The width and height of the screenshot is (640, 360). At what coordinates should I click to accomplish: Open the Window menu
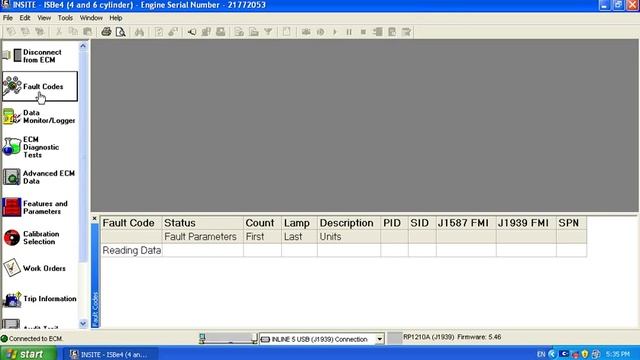pyautogui.click(x=91, y=18)
